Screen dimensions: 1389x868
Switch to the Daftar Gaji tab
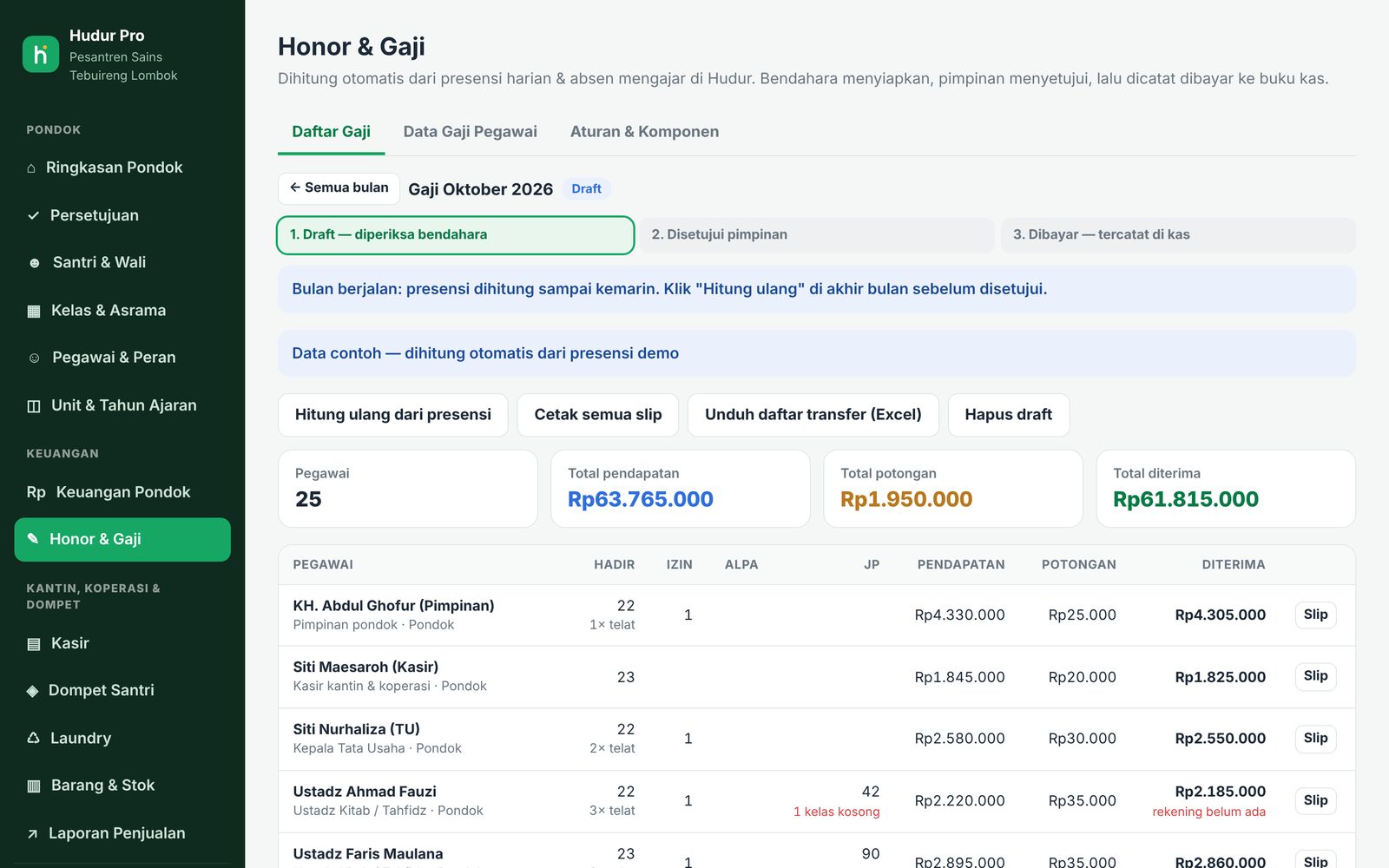(331, 132)
